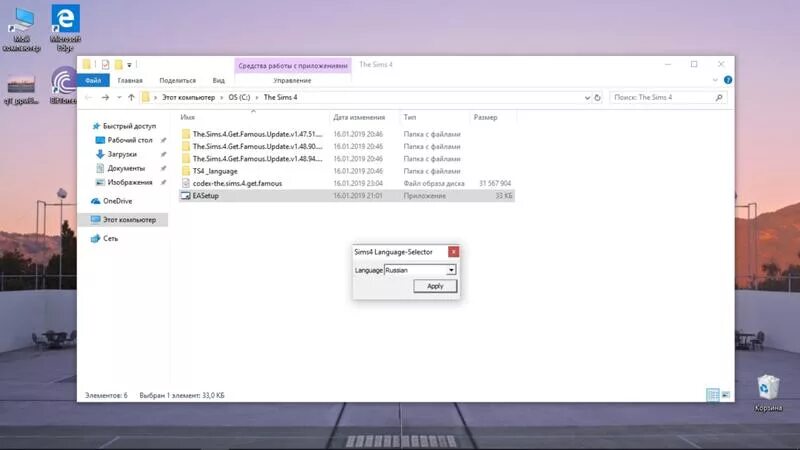Select Сеть in the navigation pane
The width and height of the screenshot is (800, 450).
pos(110,238)
